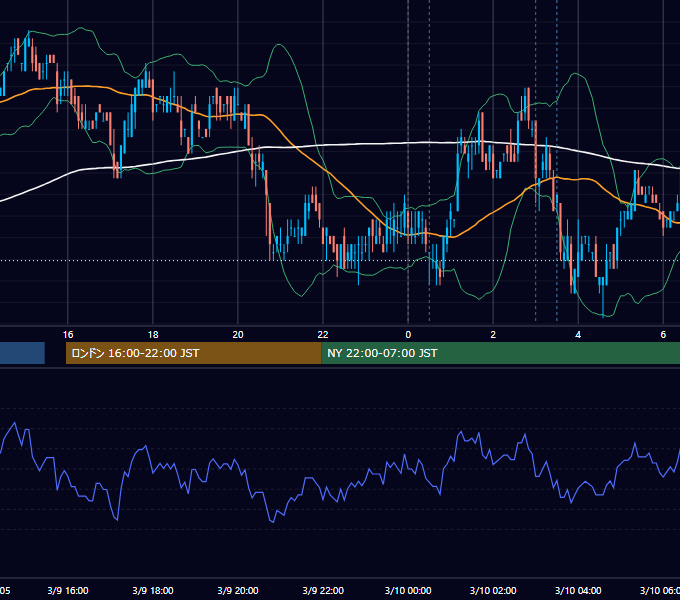Click the '18' hour label on price chart axis
Viewport: 680px width, 600px height.
click(153, 335)
